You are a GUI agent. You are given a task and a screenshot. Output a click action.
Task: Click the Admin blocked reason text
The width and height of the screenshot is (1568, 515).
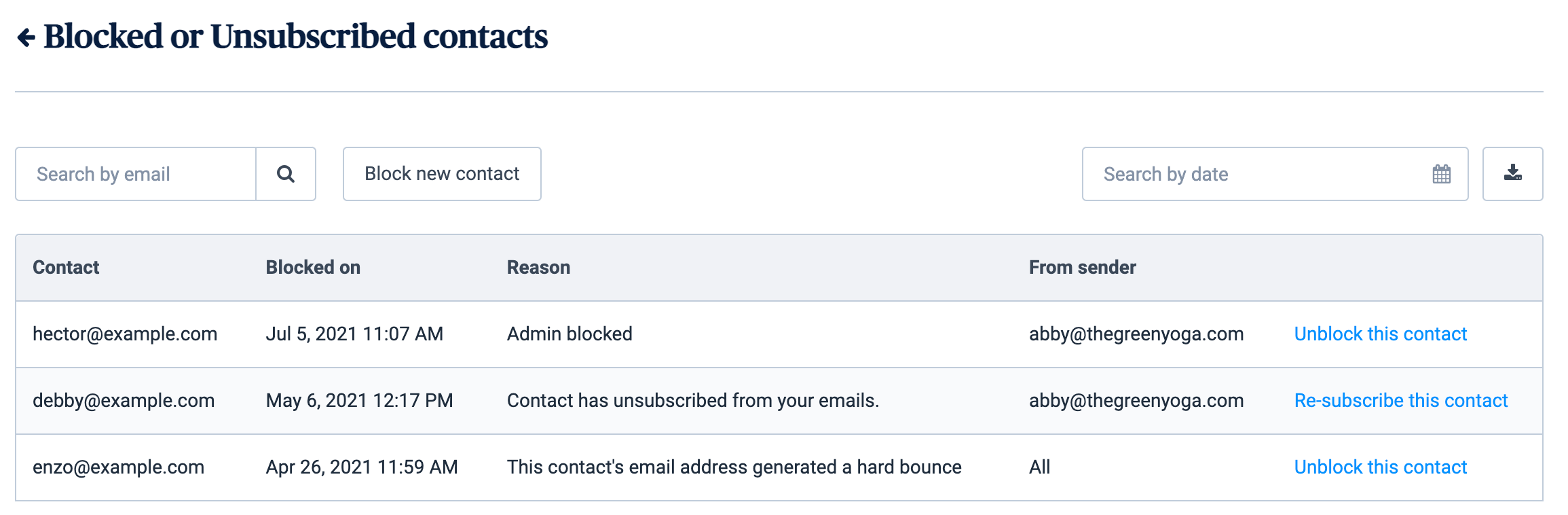tap(570, 334)
